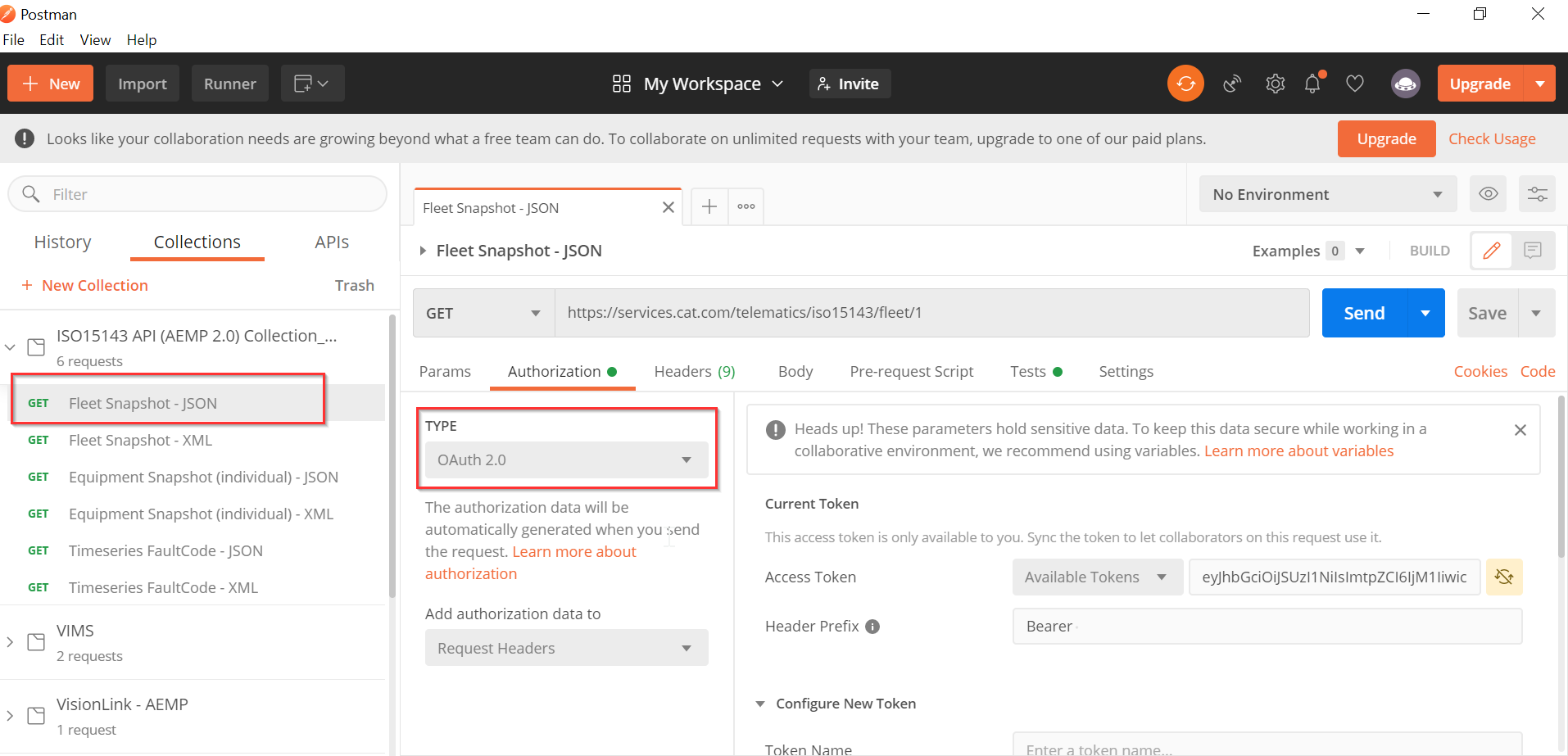Click the sync token icon beside access token
The image size is (1568, 756).
pyautogui.click(x=1504, y=577)
